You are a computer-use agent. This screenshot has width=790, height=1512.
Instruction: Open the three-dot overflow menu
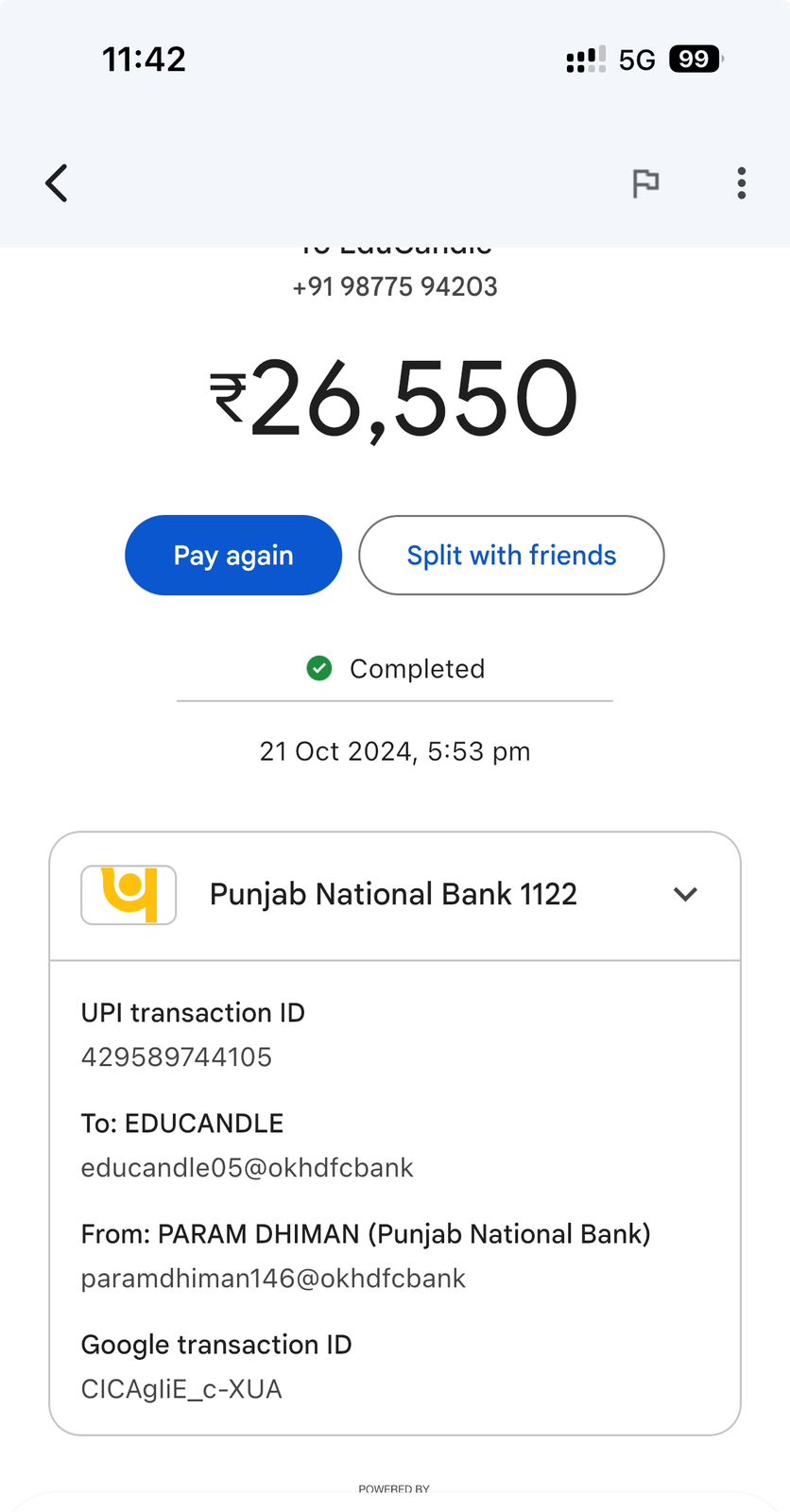tap(742, 183)
